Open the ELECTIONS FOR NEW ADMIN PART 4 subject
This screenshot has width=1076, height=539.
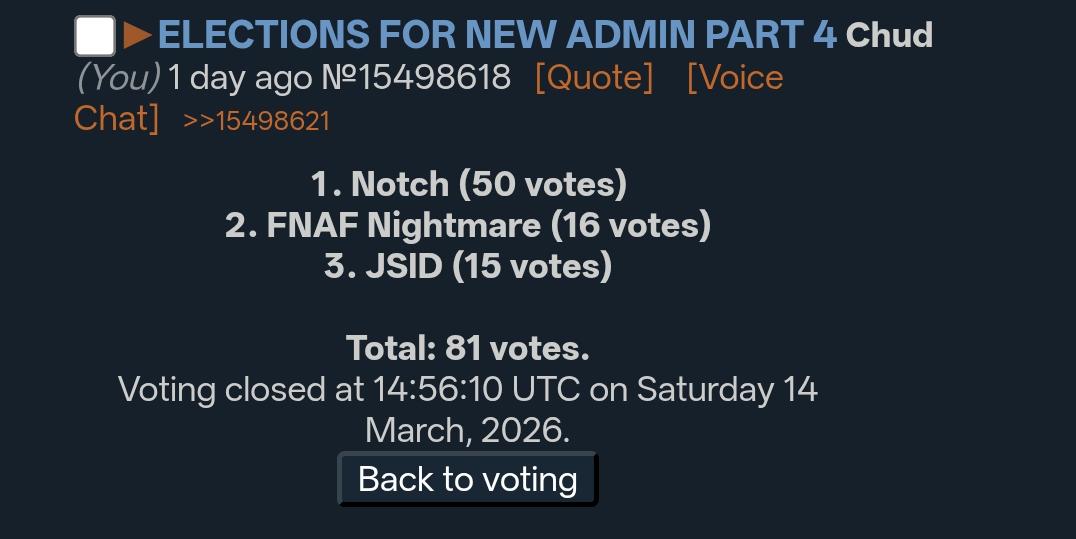tap(496, 35)
